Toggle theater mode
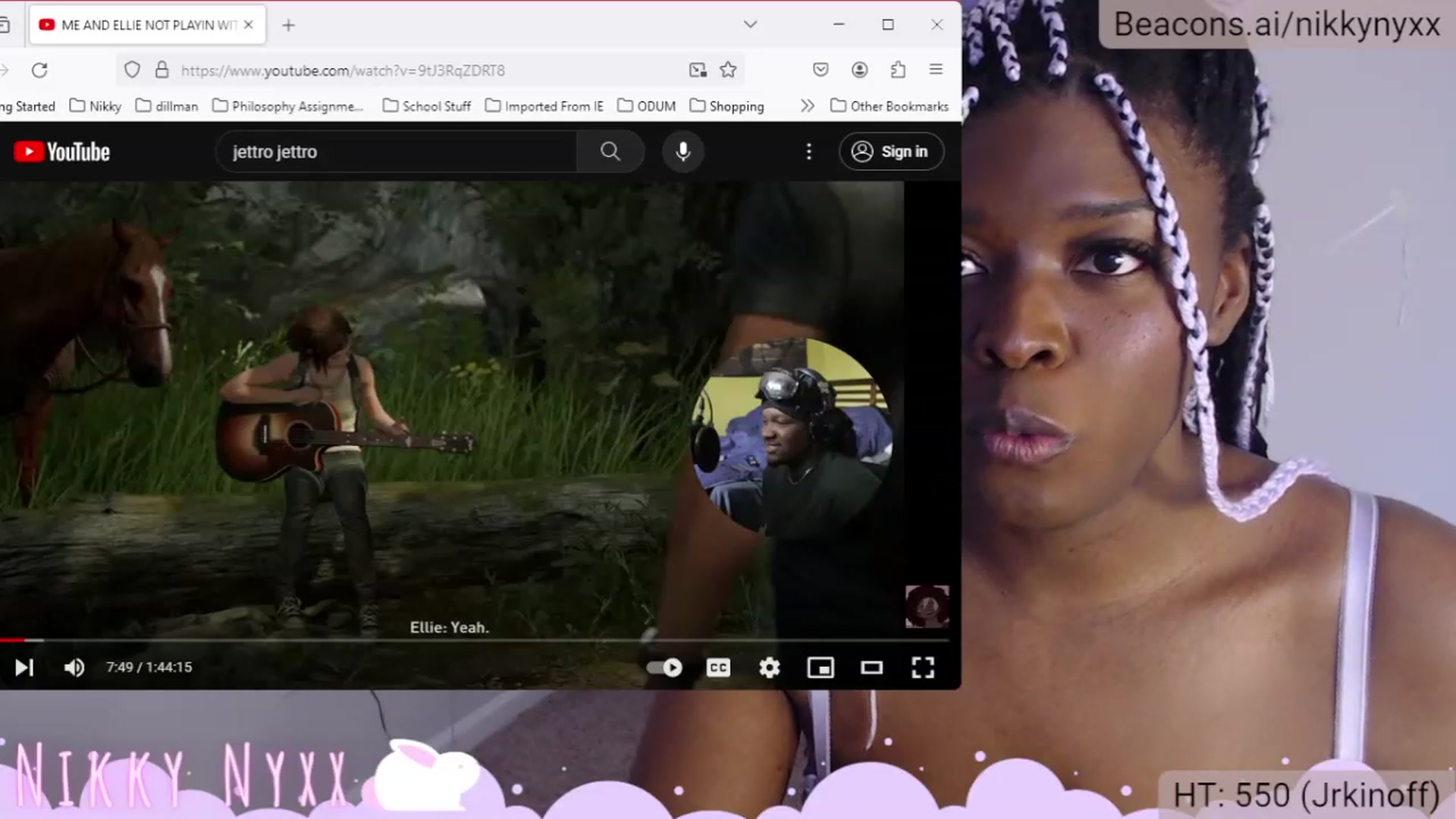 (871, 667)
